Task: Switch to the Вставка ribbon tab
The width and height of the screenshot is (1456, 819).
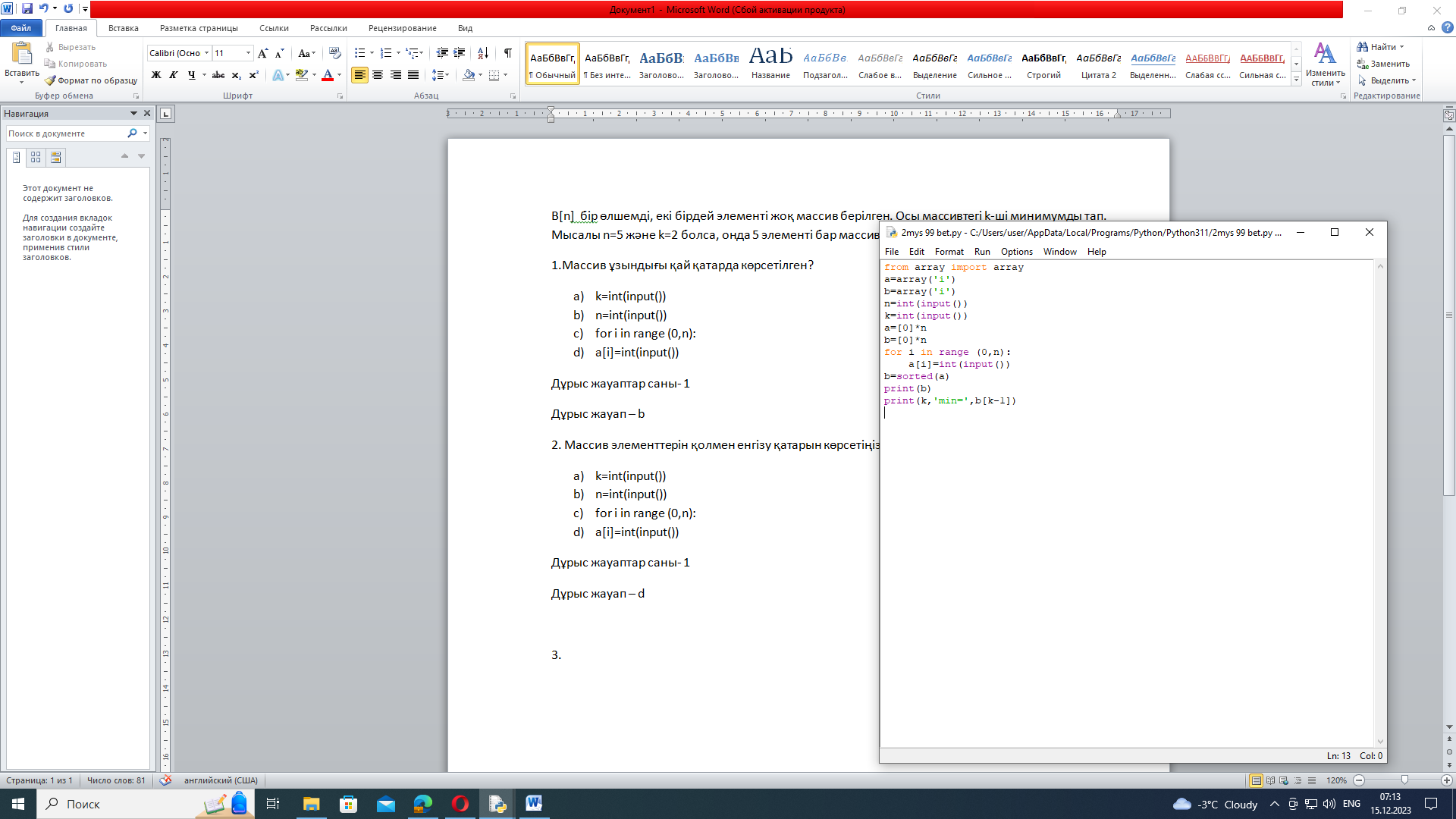Action: coord(123,28)
